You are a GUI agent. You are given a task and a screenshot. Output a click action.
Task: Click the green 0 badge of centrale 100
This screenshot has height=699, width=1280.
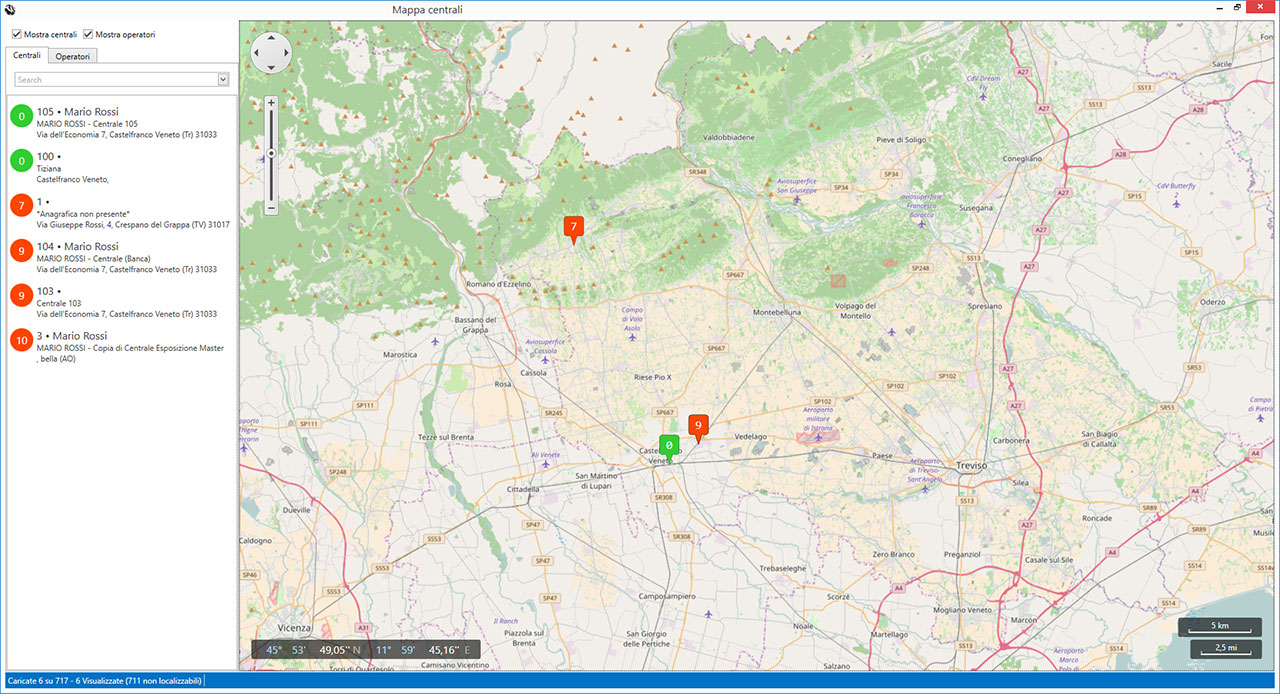pyautogui.click(x=21, y=161)
